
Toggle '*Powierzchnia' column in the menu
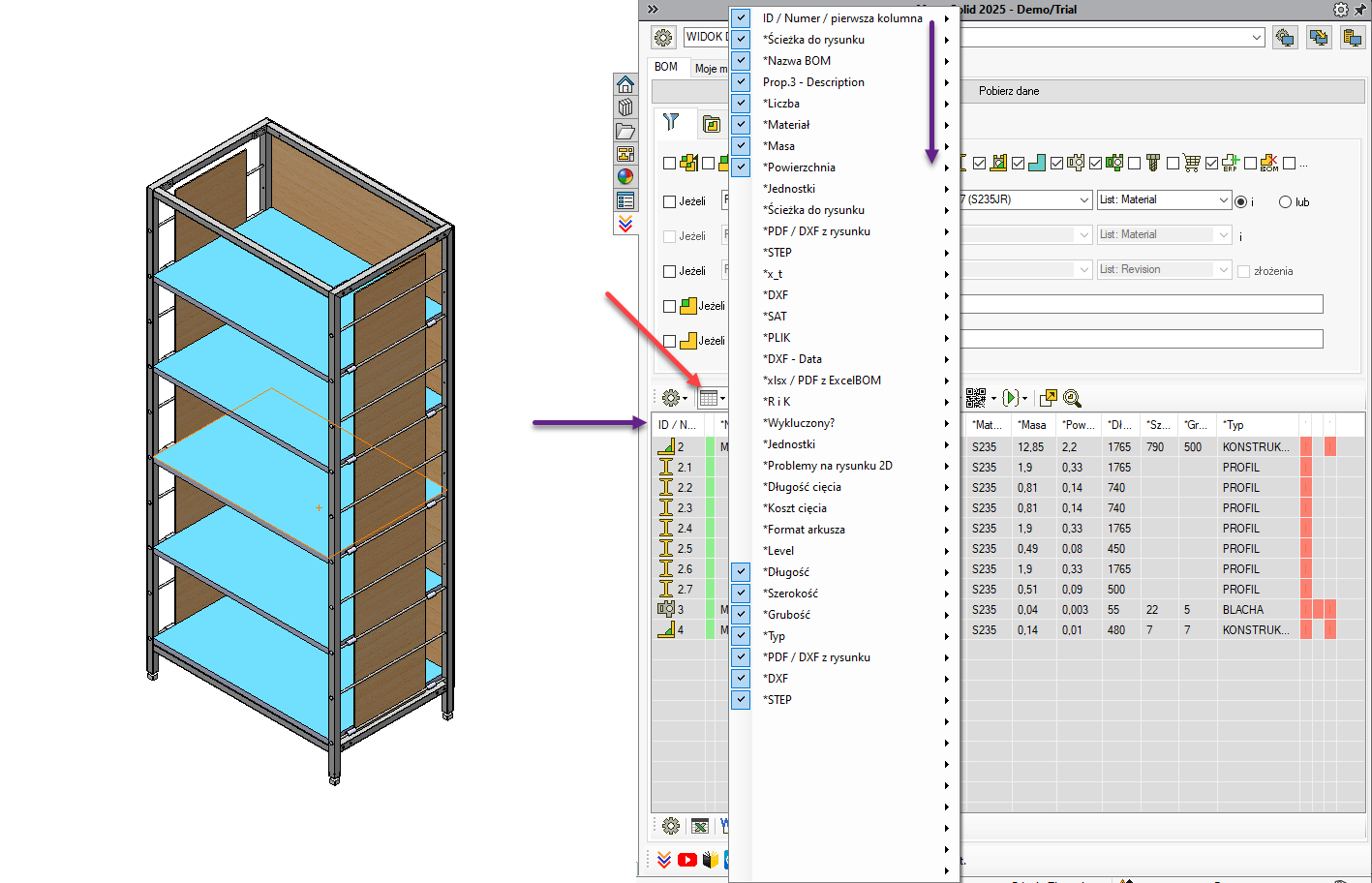click(x=844, y=167)
